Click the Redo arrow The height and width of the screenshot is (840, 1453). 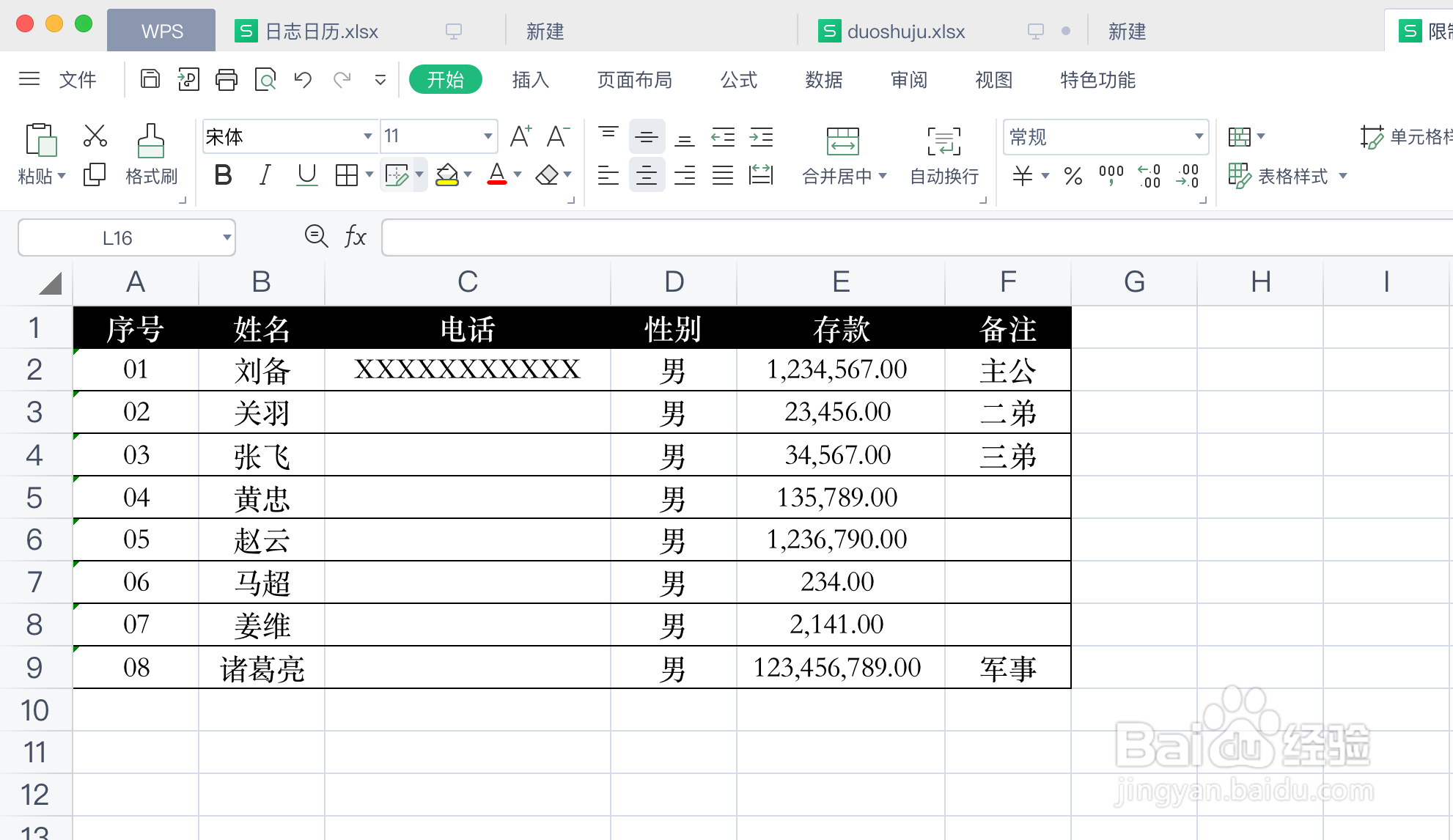tap(342, 79)
